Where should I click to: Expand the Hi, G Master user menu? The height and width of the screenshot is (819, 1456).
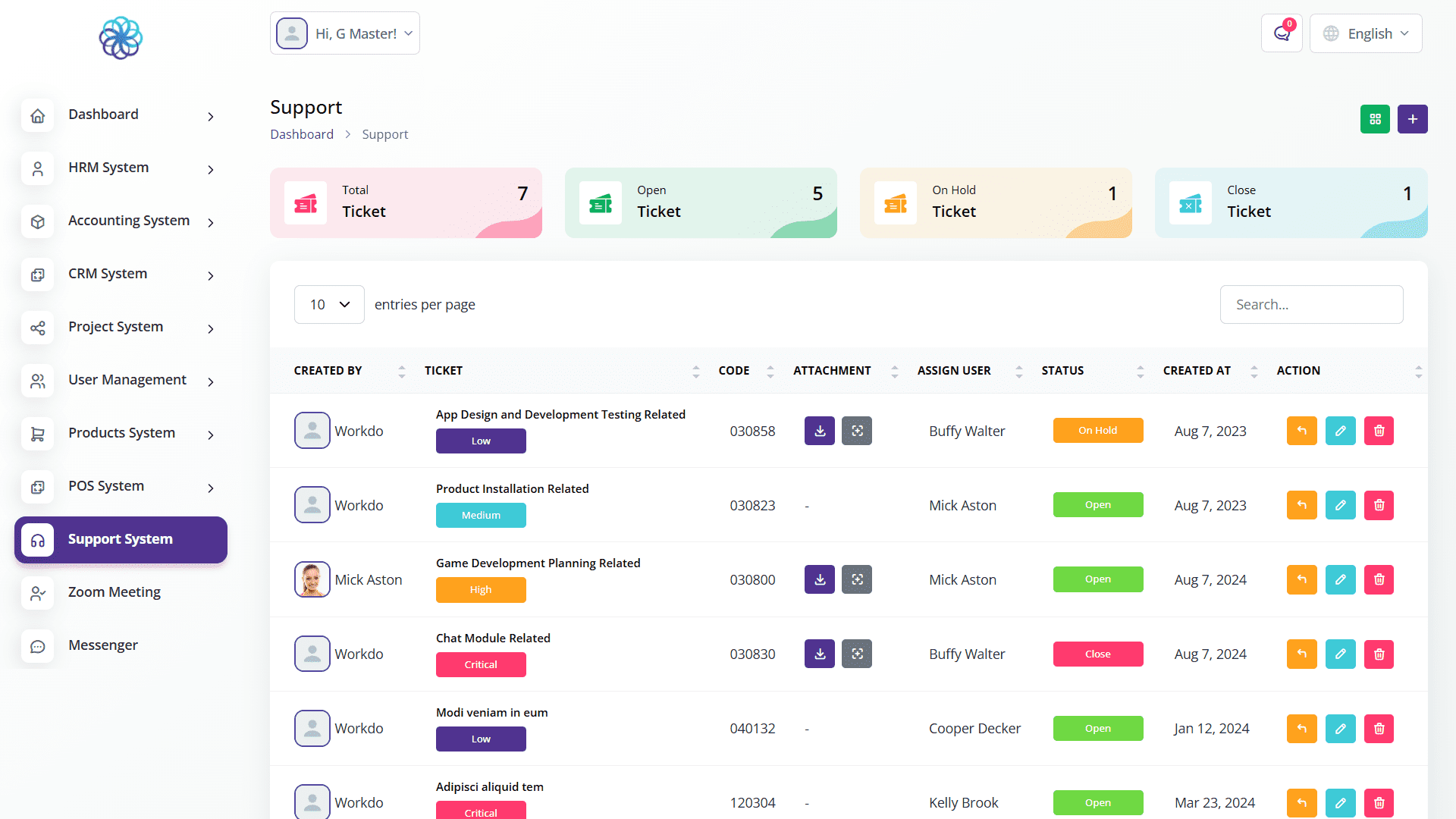345,33
